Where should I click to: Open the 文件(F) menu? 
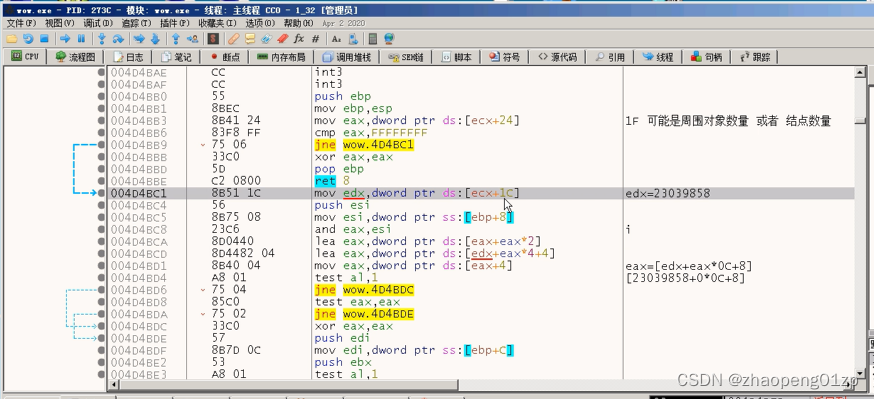coord(21,23)
